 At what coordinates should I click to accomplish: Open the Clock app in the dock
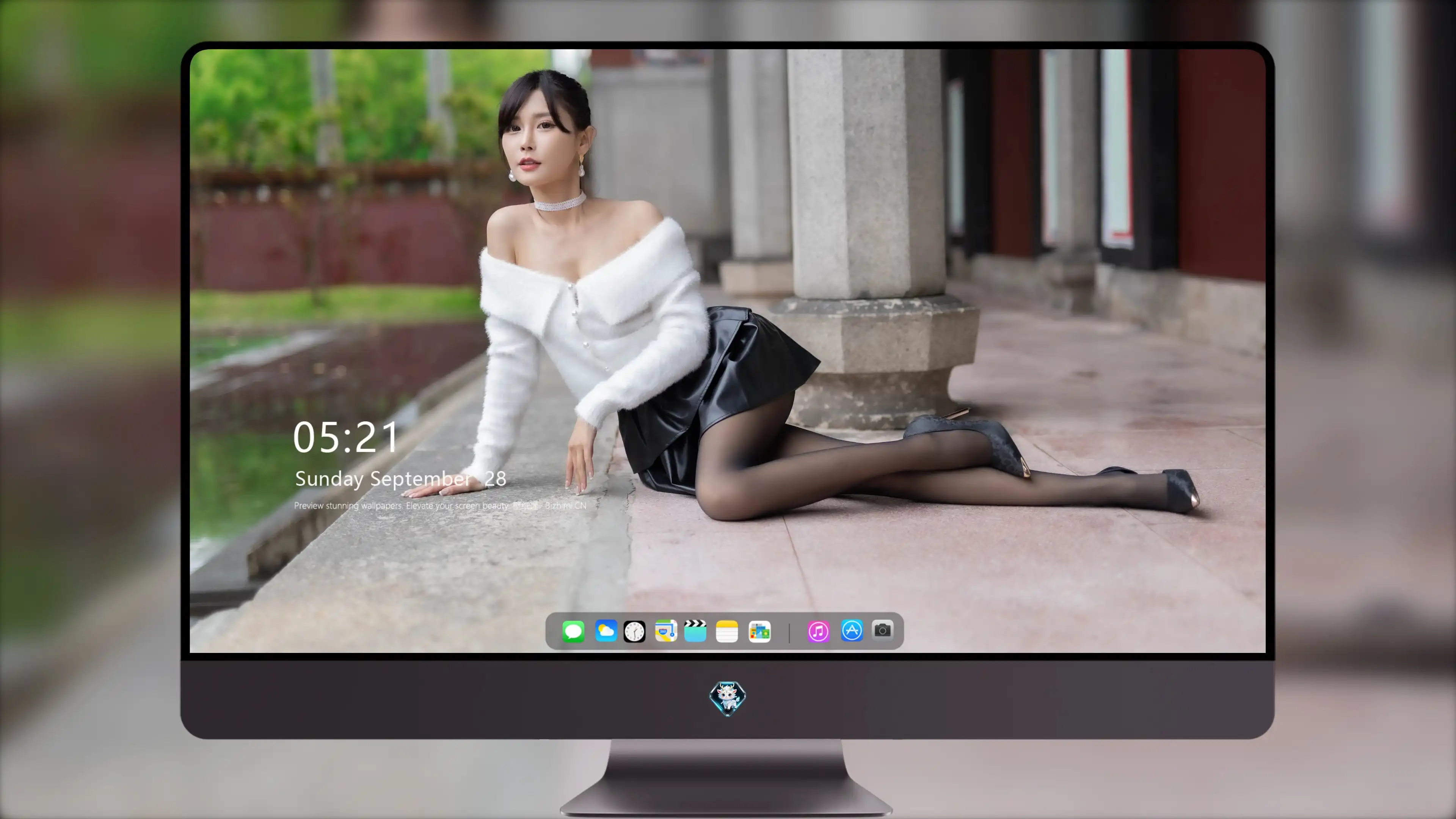pos(634,631)
